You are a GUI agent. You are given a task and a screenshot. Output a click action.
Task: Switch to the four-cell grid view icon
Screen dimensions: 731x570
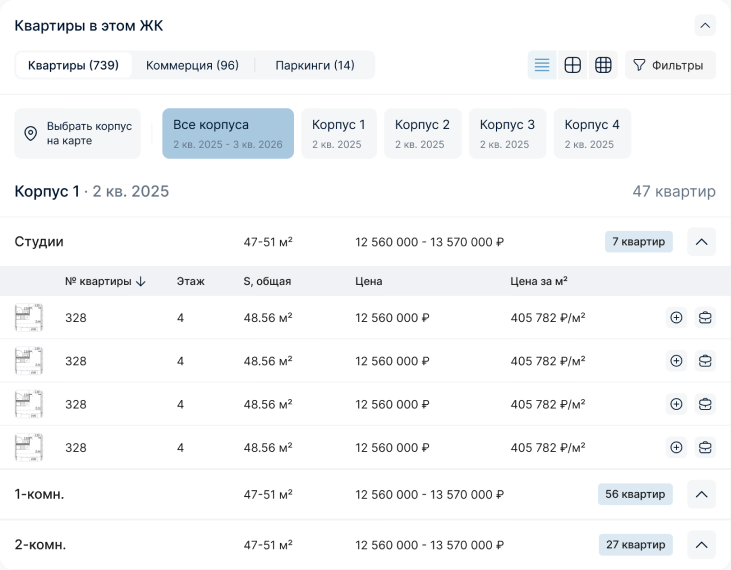point(572,65)
